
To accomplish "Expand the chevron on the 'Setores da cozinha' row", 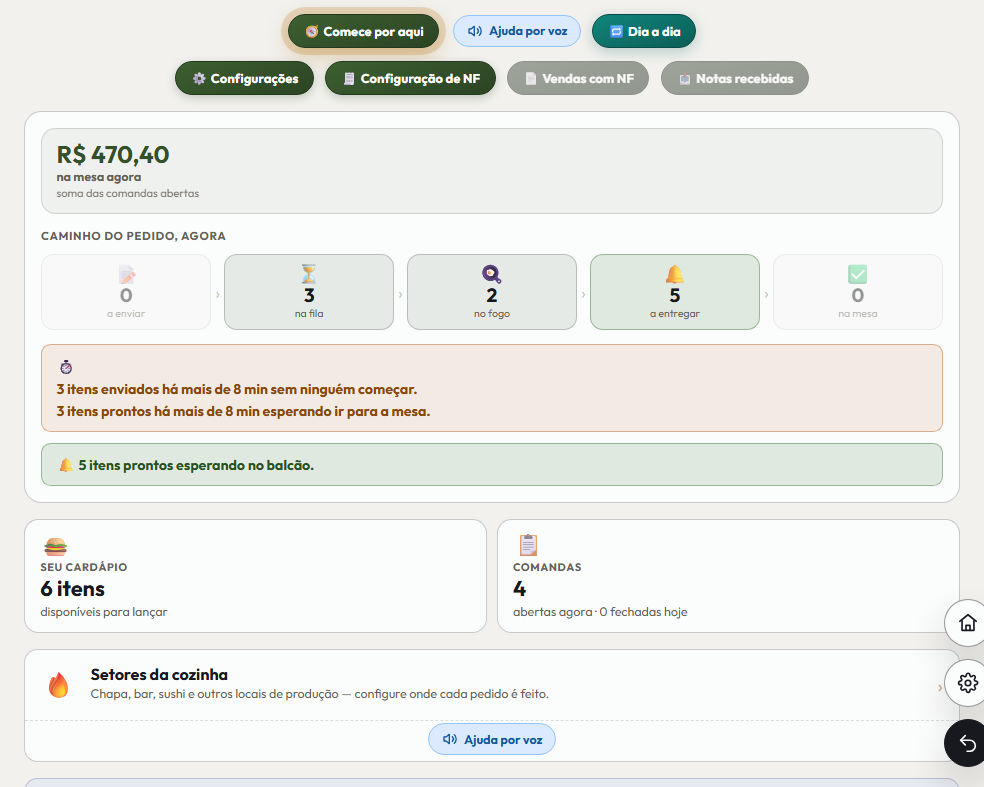I will point(939,688).
